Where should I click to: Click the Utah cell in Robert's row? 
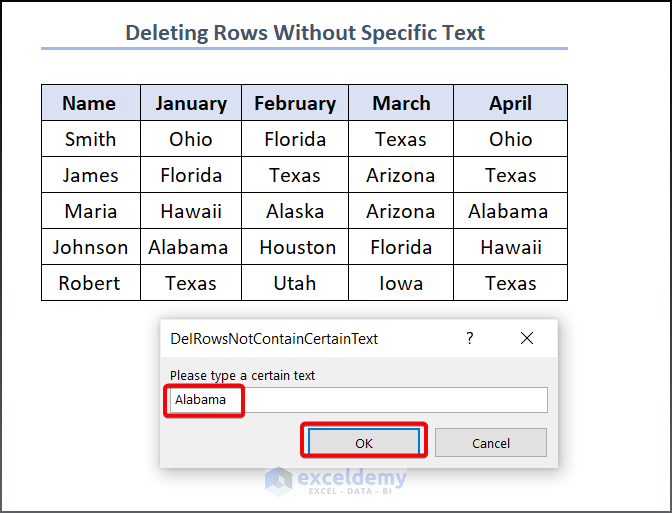pos(295,283)
